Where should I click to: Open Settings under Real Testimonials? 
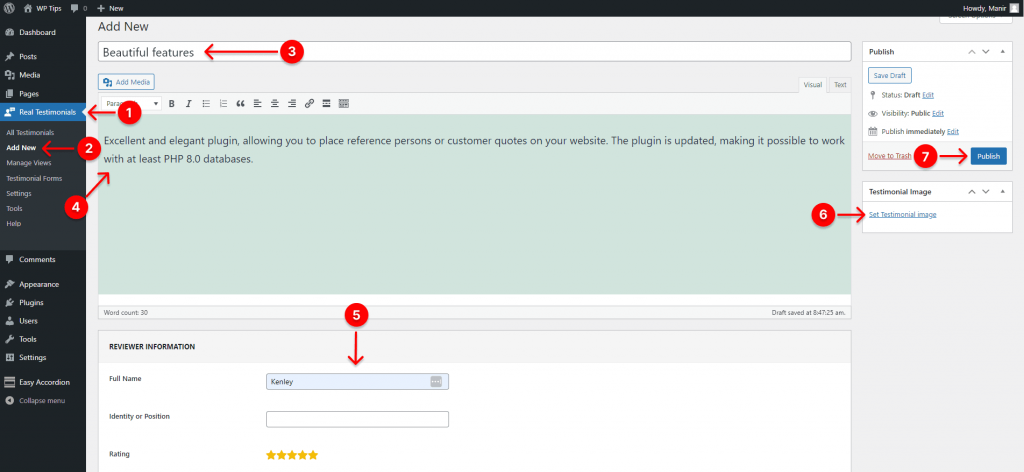(18, 193)
